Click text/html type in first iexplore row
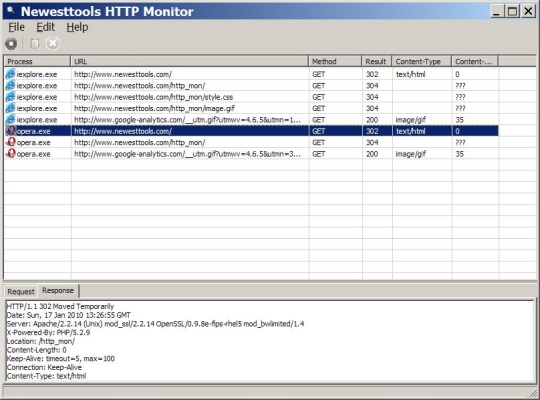 (411, 74)
